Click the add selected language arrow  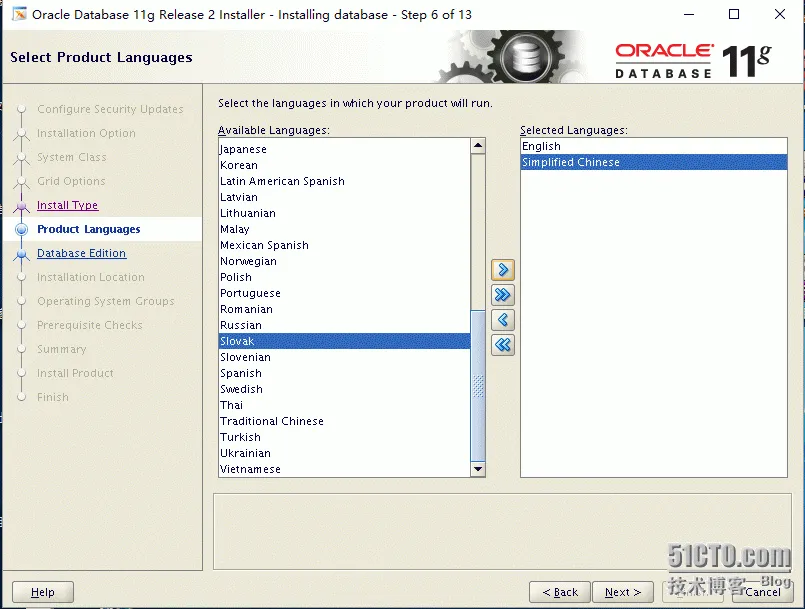(503, 270)
